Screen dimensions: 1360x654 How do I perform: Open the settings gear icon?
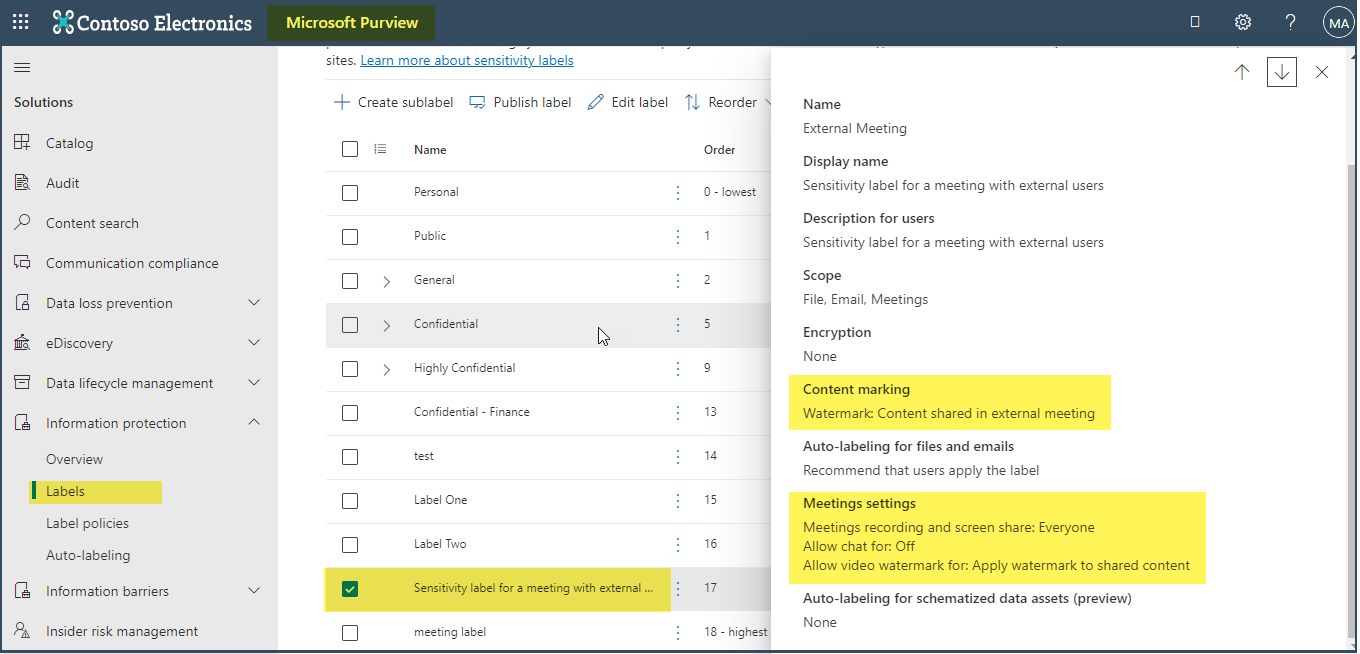pyautogui.click(x=1243, y=22)
